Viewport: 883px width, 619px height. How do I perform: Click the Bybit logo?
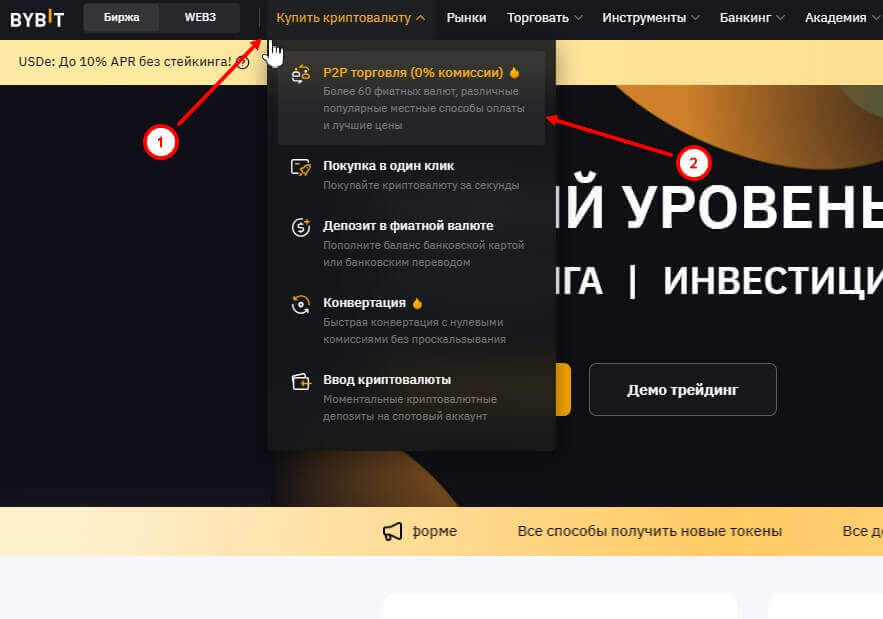(37, 18)
